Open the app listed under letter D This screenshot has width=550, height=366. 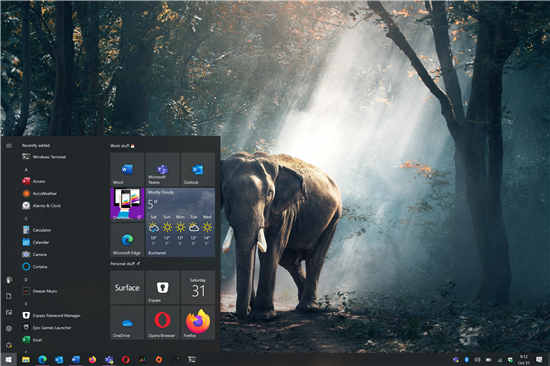40,291
